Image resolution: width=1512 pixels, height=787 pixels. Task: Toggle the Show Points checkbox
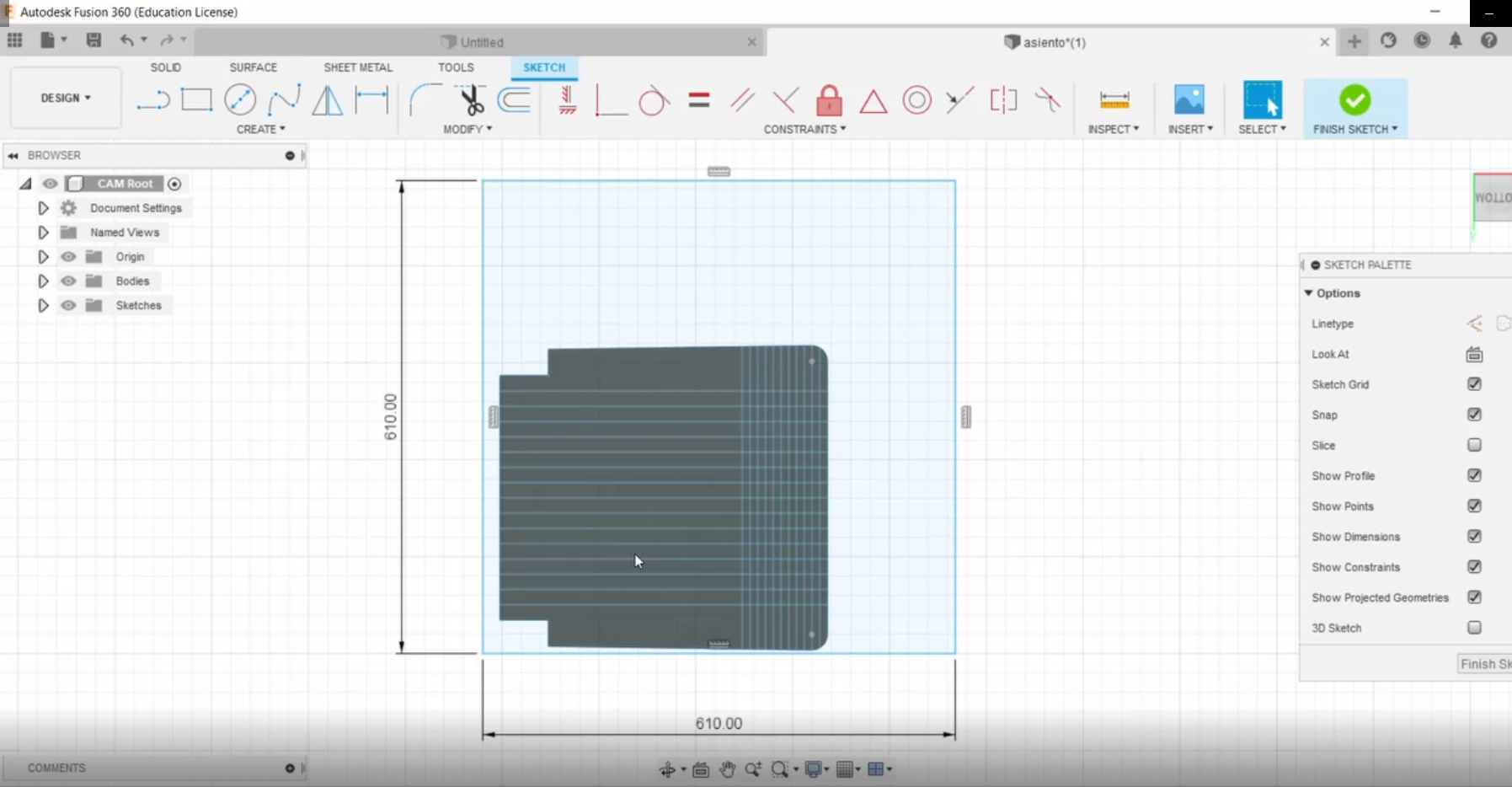point(1474,506)
